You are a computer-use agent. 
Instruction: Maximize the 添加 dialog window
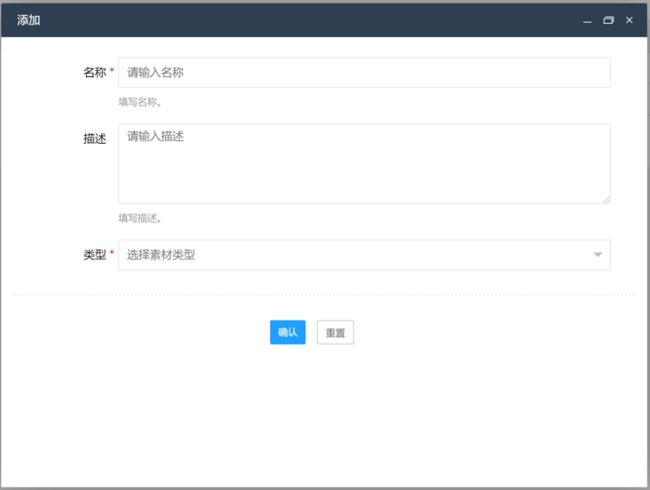pos(608,20)
